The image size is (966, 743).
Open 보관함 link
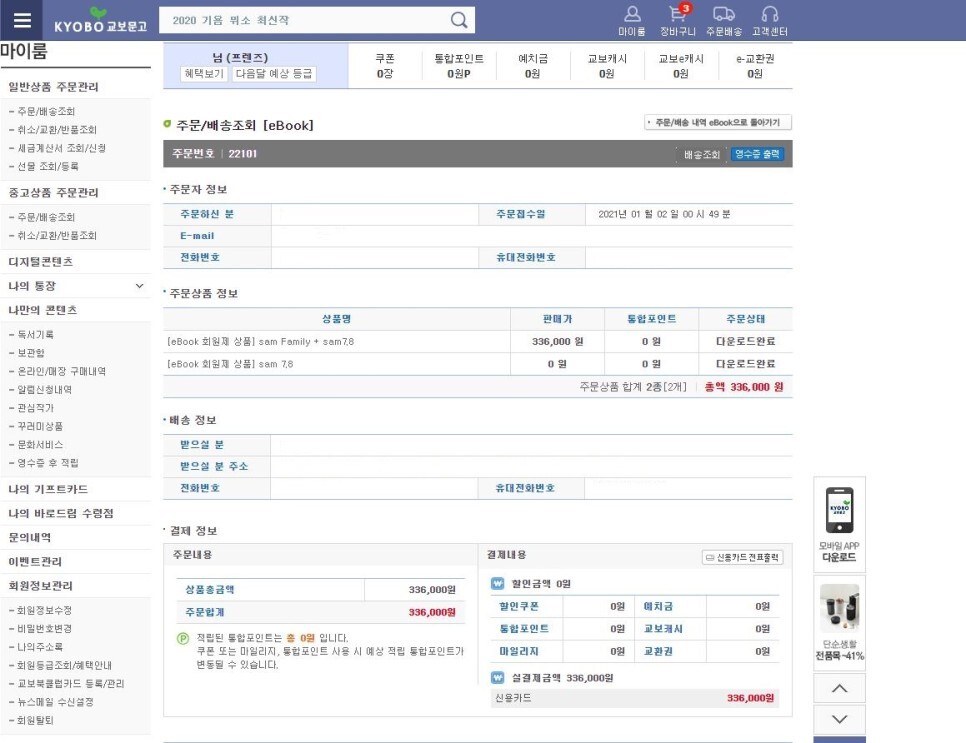(31, 353)
